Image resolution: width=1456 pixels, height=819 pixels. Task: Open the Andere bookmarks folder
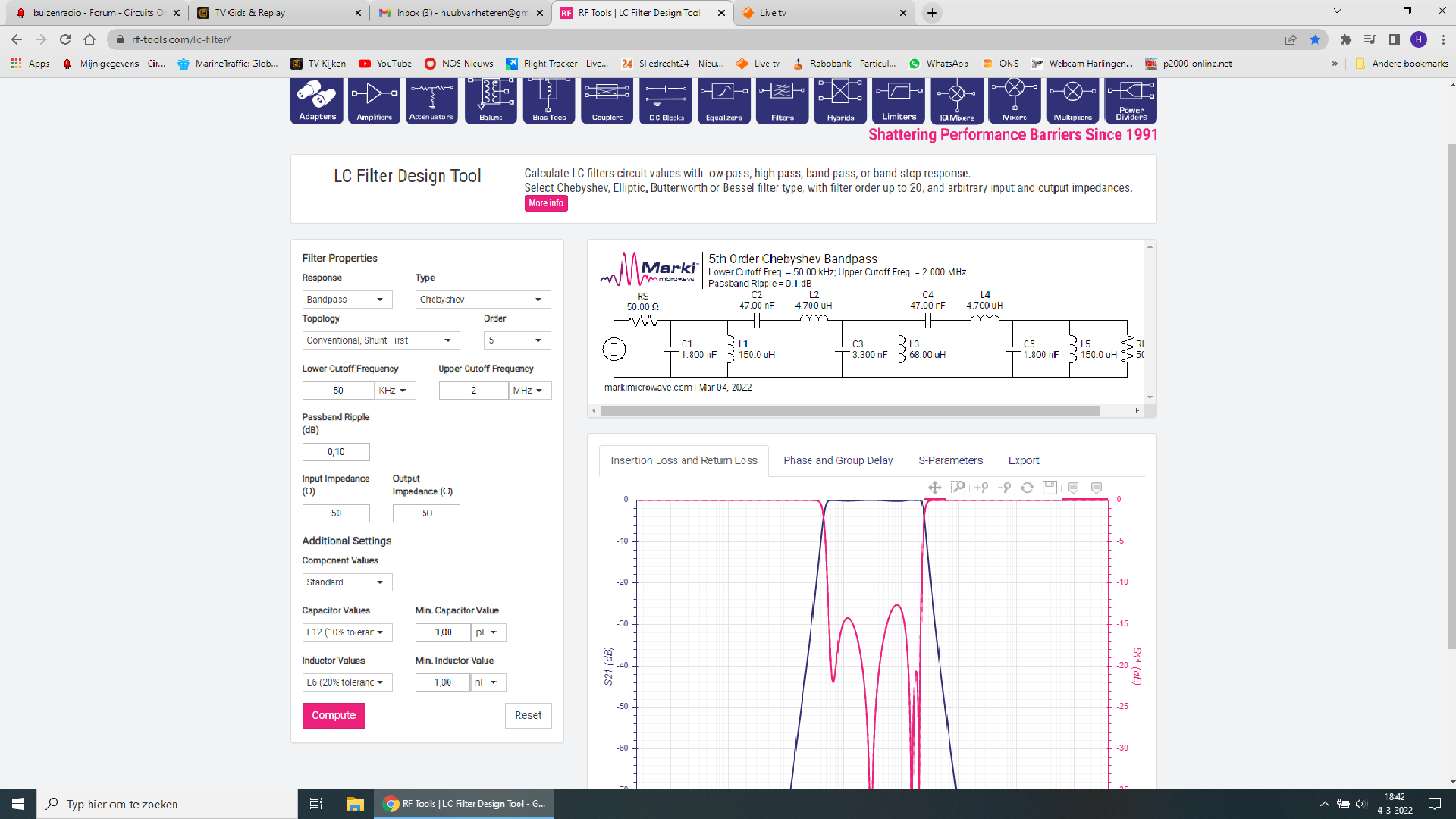1401,64
